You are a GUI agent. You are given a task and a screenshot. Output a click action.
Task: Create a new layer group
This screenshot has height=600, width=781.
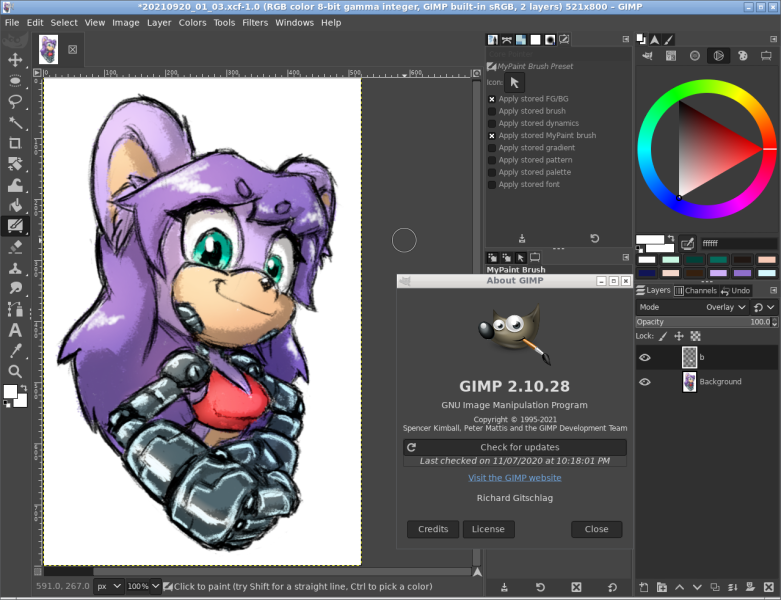click(x=661, y=587)
